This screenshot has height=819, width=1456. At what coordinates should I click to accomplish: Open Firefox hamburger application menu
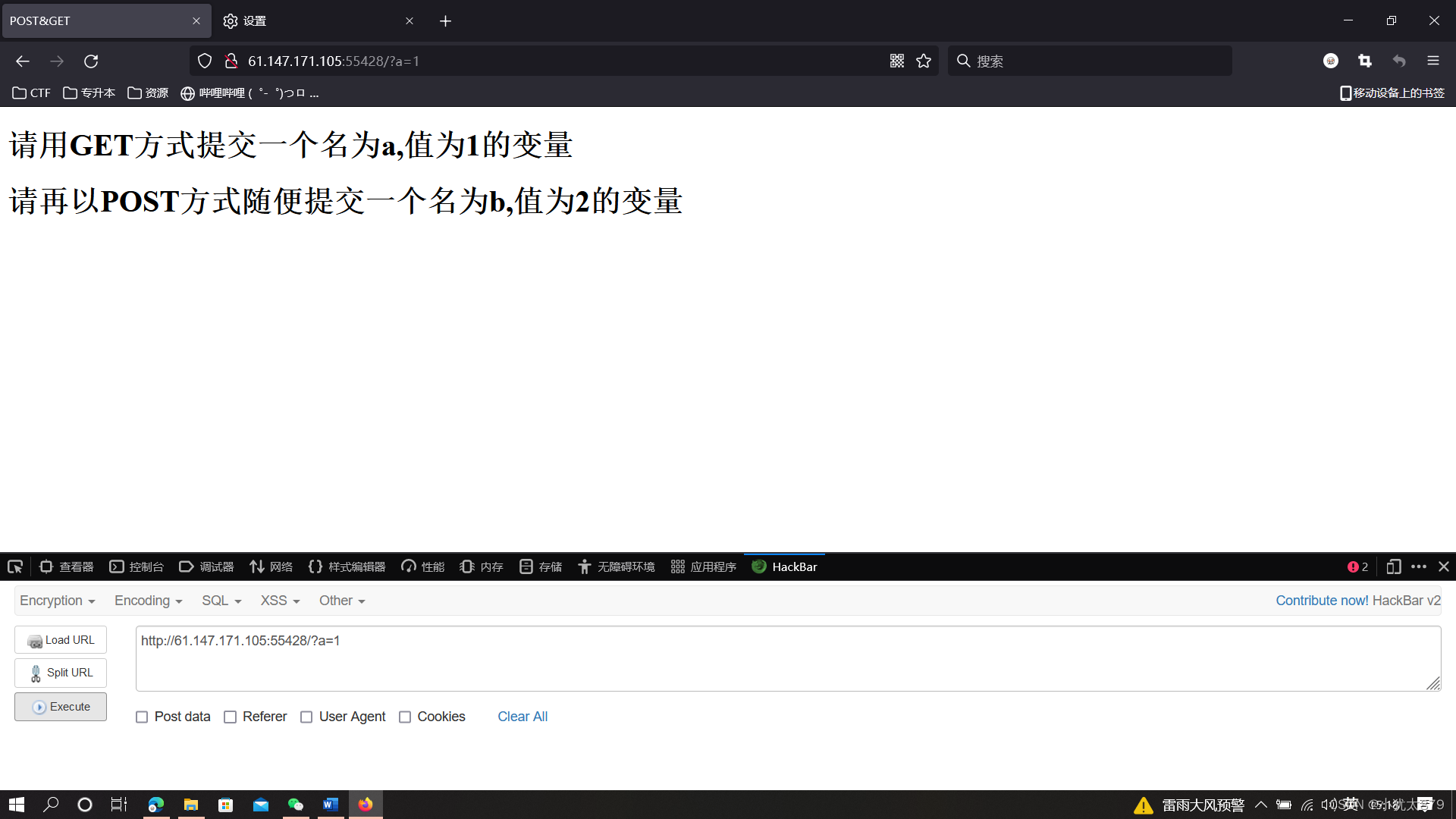click(x=1432, y=61)
